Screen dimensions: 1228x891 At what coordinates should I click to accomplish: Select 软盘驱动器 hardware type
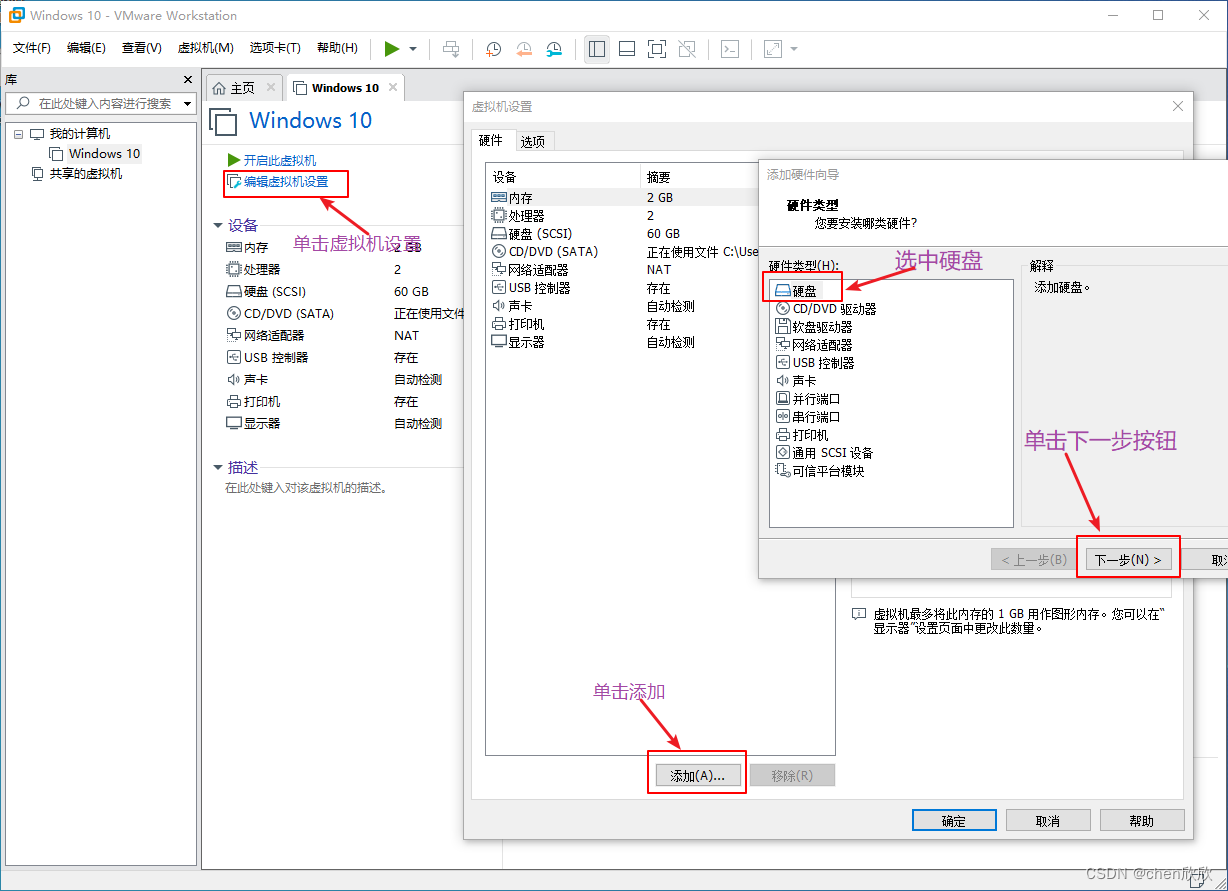tap(814, 327)
